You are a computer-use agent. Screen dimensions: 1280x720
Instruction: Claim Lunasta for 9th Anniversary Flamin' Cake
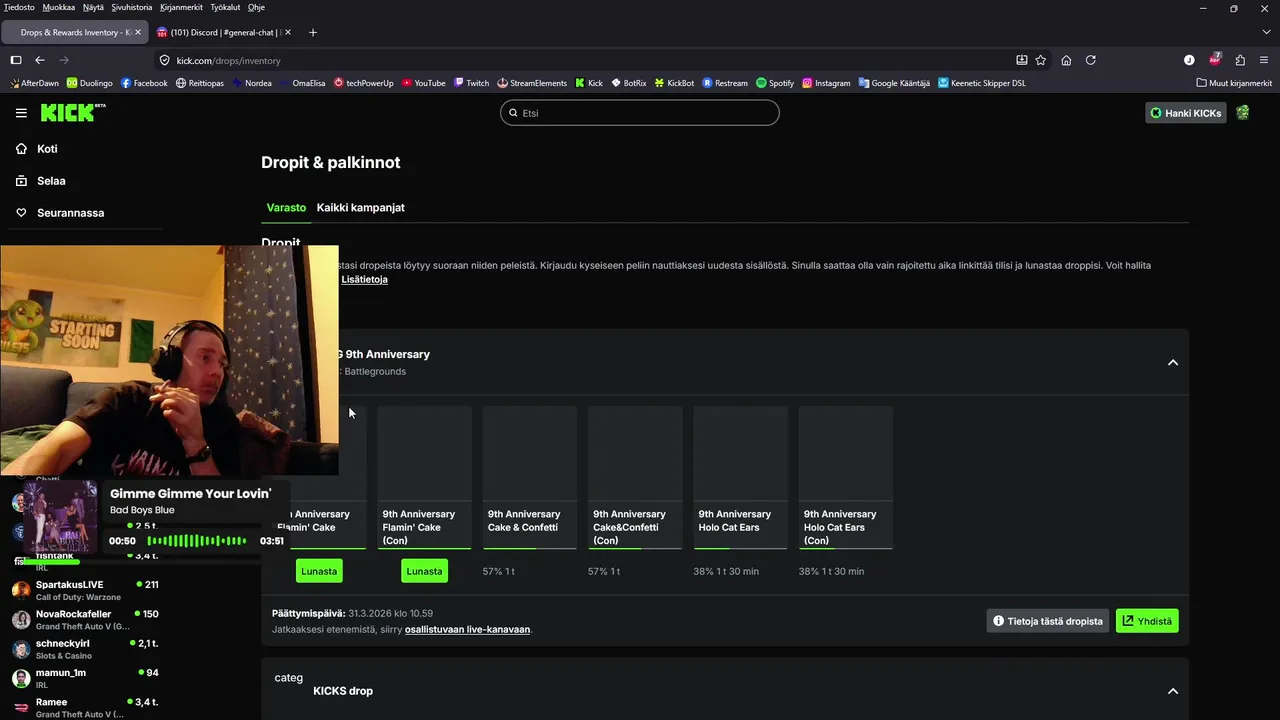tap(319, 571)
